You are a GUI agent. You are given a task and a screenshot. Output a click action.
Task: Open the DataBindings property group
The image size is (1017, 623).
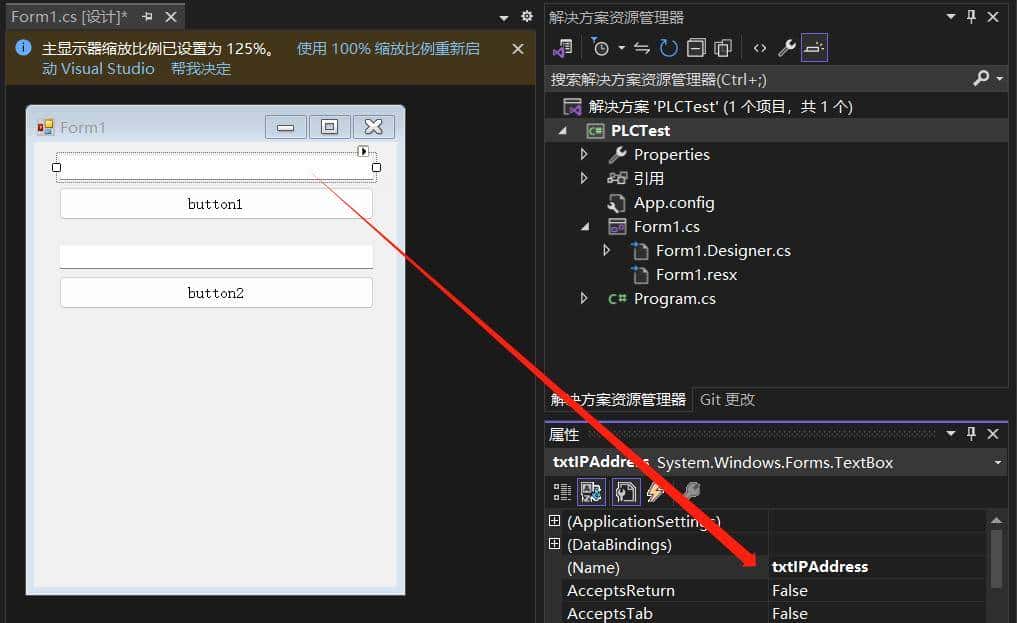pos(556,544)
